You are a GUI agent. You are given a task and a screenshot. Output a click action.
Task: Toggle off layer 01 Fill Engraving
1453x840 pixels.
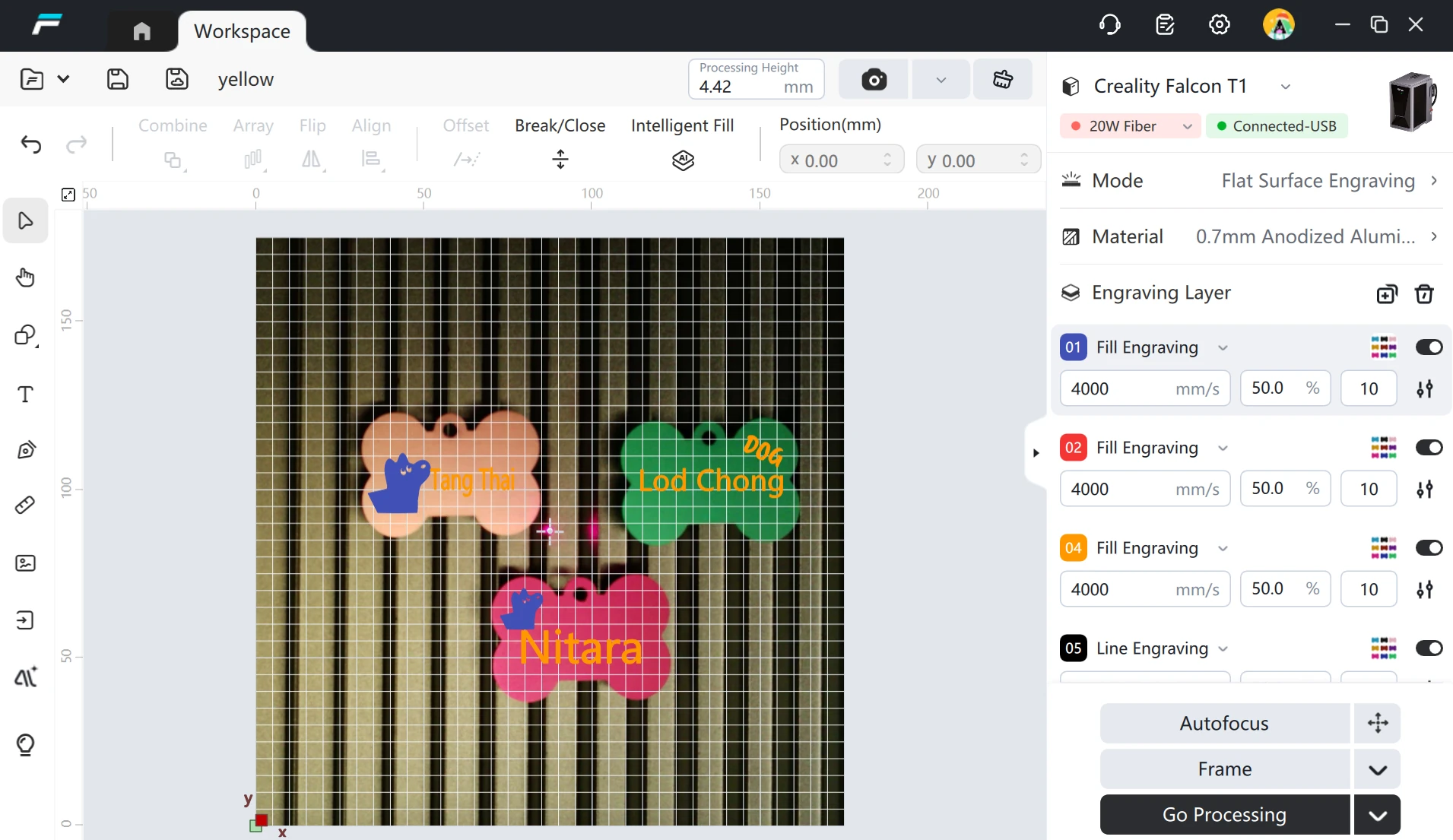pyautogui.click(x=1429, y=347)
